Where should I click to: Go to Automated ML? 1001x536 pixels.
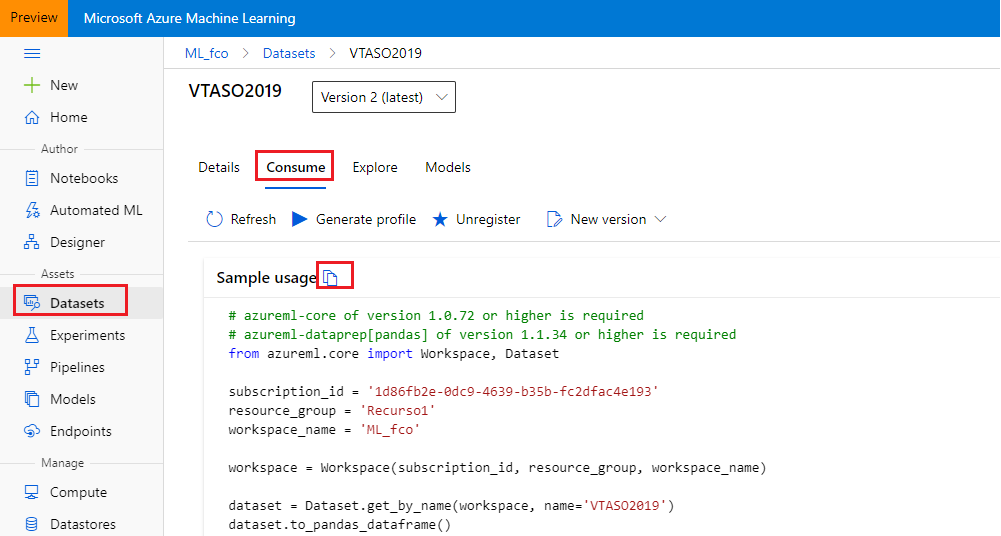coord(96,210)
